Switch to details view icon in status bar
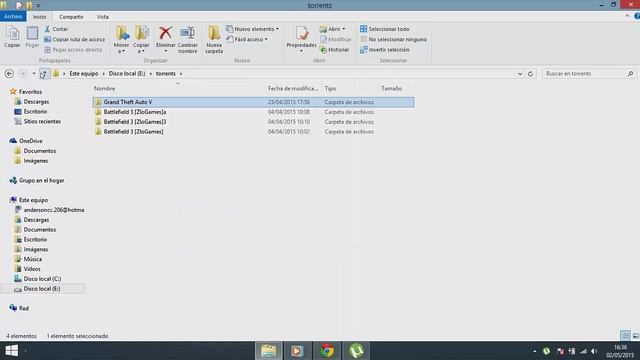Image resolution: width=640 pixels, height=360 pixels. pos(625,336)
